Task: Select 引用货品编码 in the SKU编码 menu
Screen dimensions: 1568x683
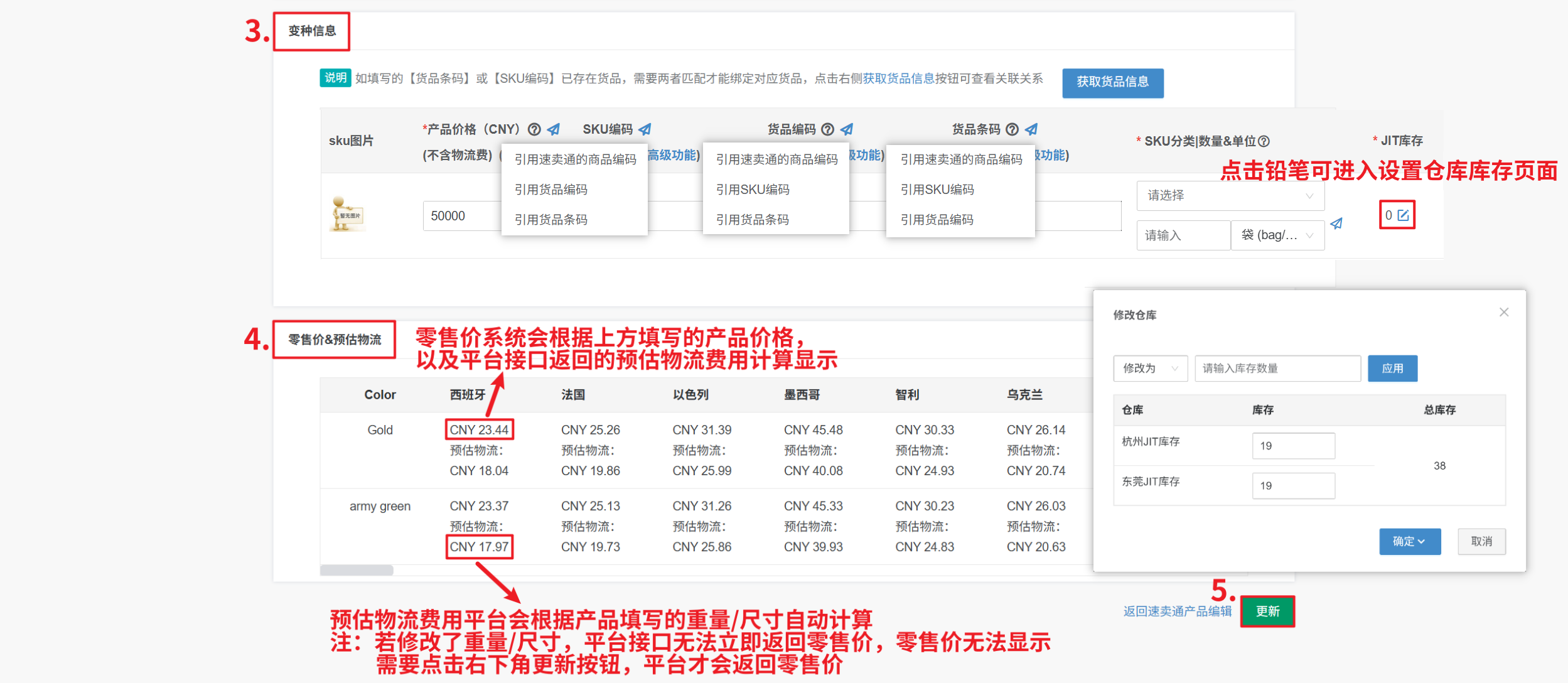Action: click(550, 190)
